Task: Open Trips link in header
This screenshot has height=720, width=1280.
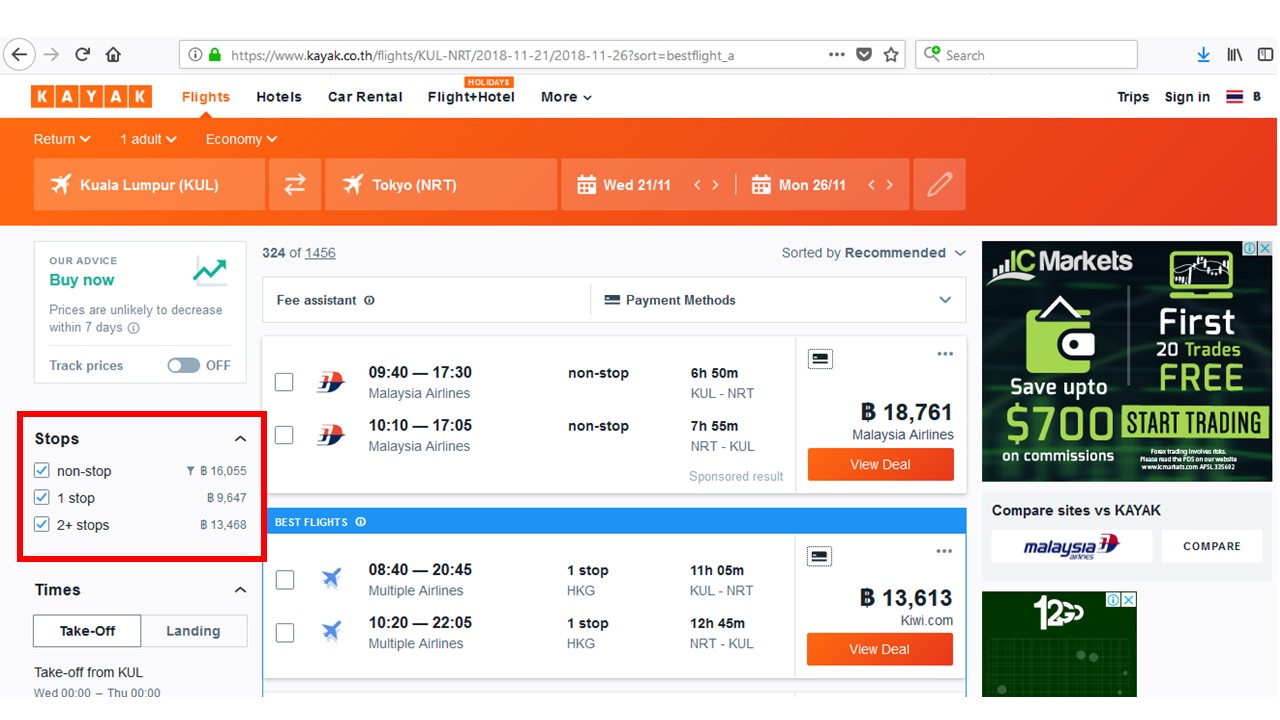Action: pos(1133,97)
